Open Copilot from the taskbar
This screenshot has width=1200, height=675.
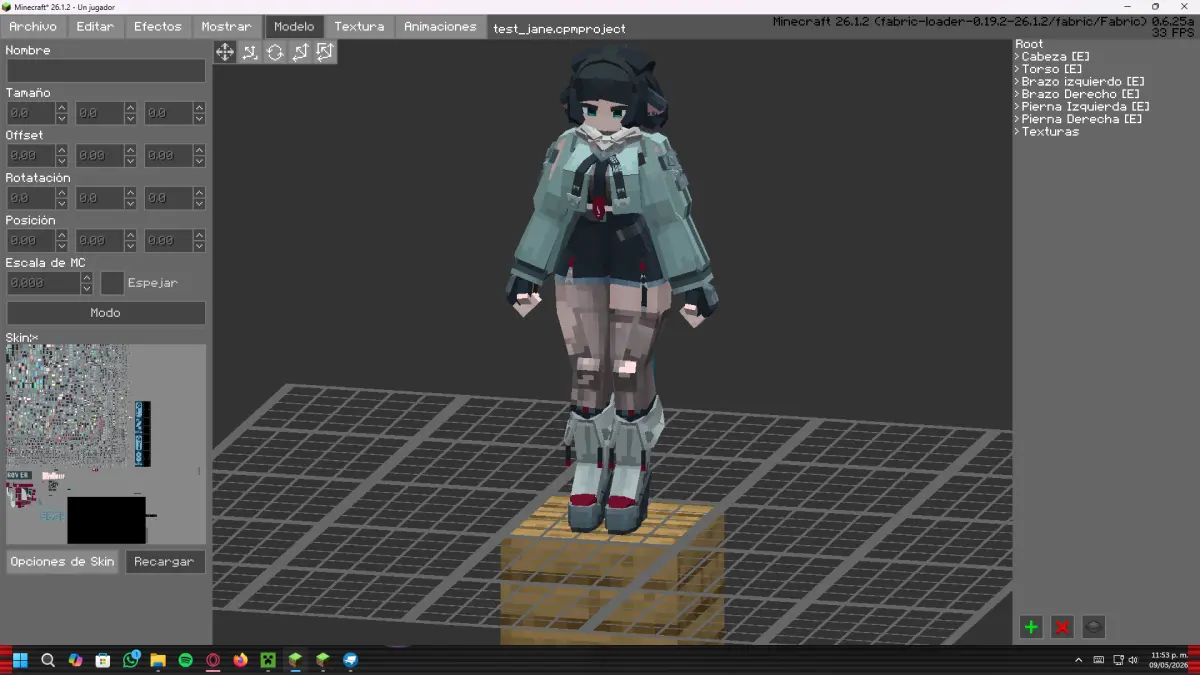coord(75,660)
